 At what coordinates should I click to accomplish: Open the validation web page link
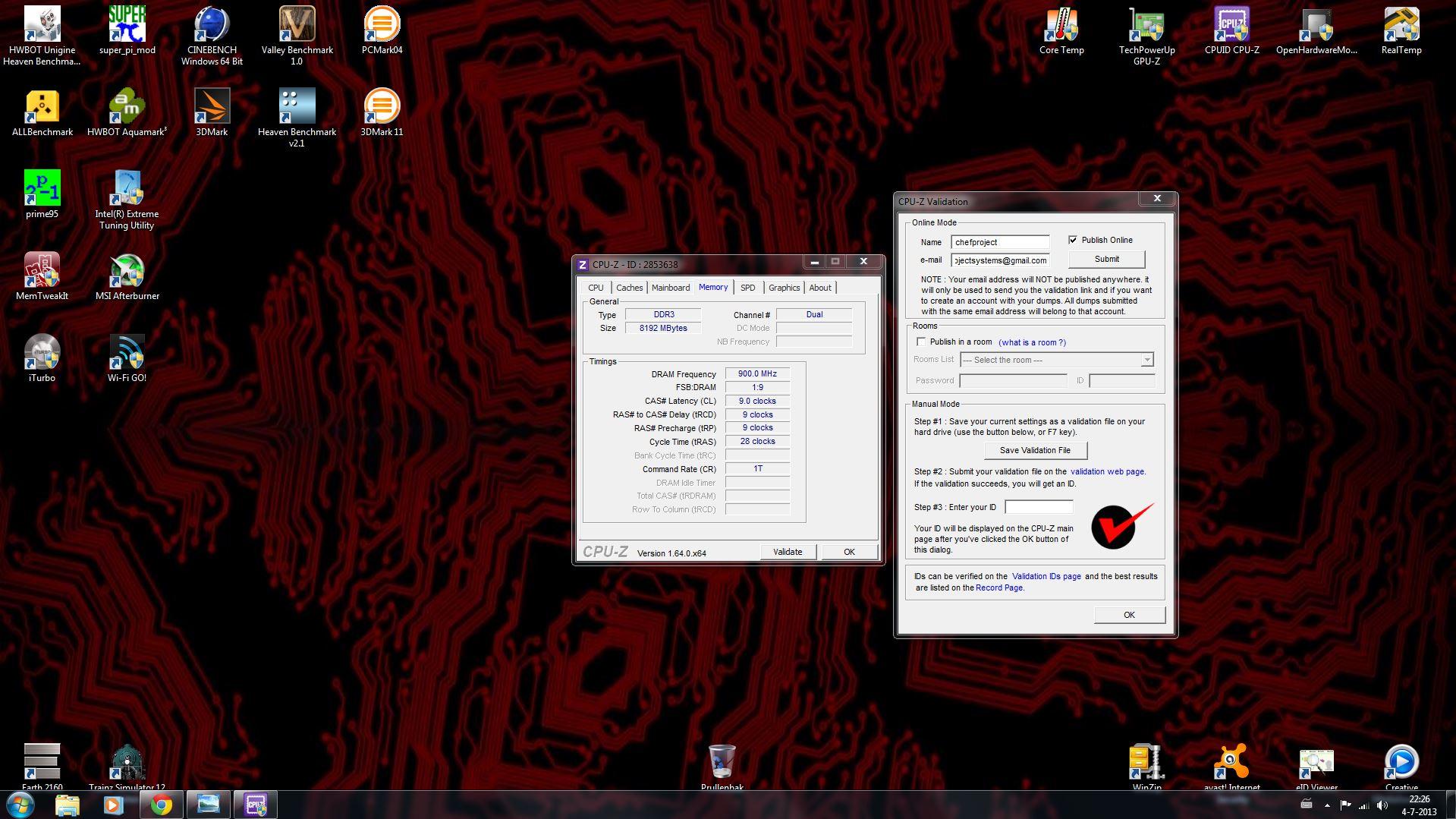click(1107, 471)
